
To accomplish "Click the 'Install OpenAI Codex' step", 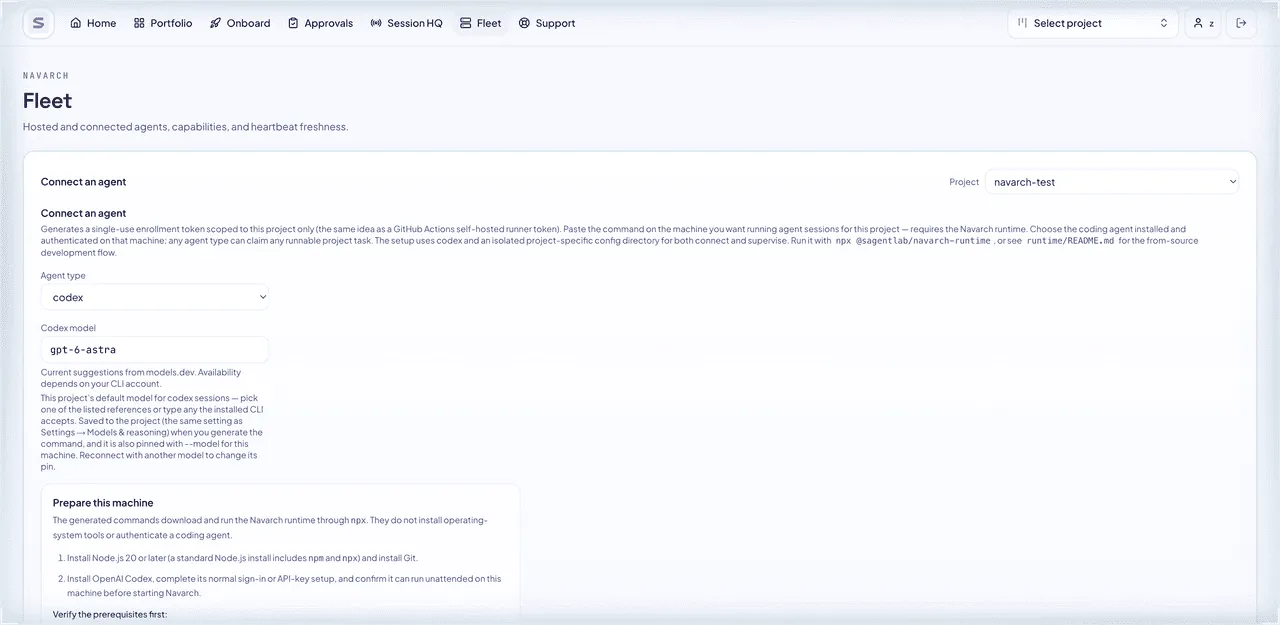I will (284, 585).
